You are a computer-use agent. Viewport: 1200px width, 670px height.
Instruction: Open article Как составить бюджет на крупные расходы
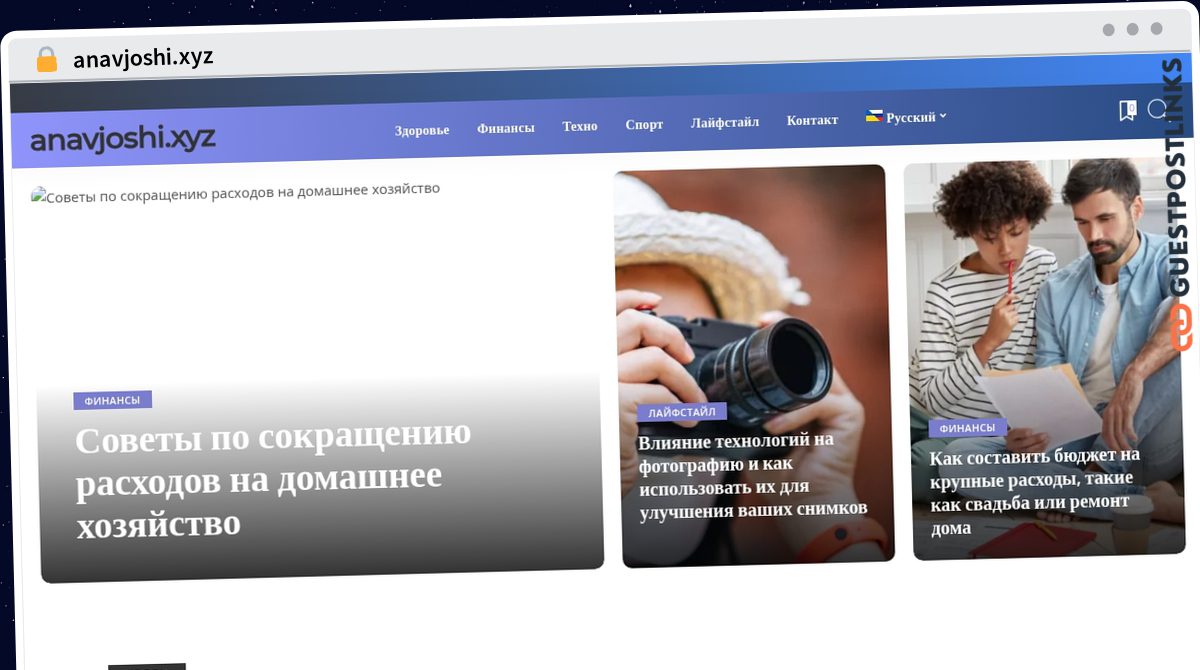pyautogui.click(x=1034, y=490)
